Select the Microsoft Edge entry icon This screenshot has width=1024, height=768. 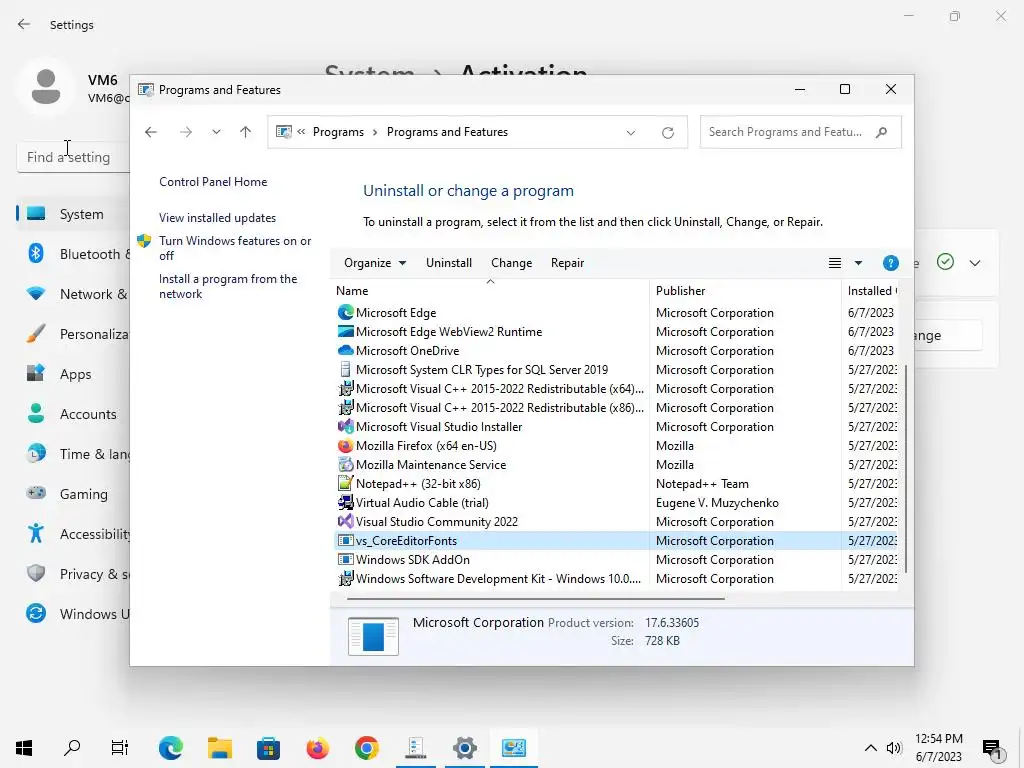[345, 313]
